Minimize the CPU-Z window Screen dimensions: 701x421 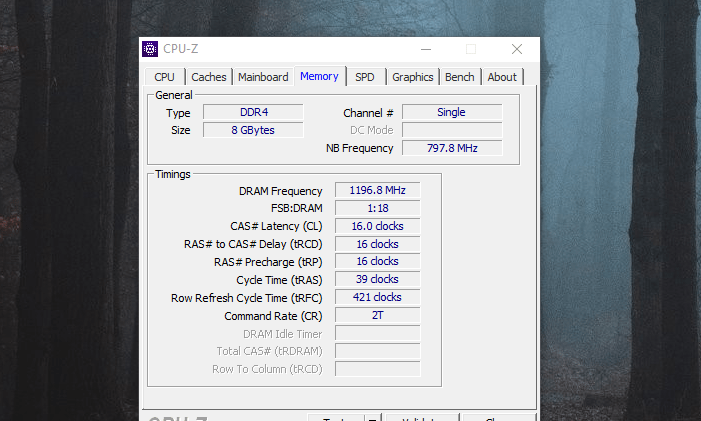(426, 49)
